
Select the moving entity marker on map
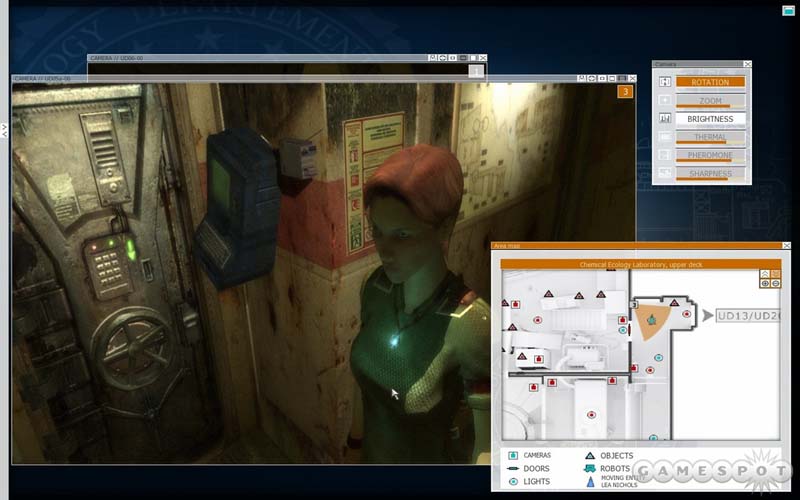click(652, 320)
